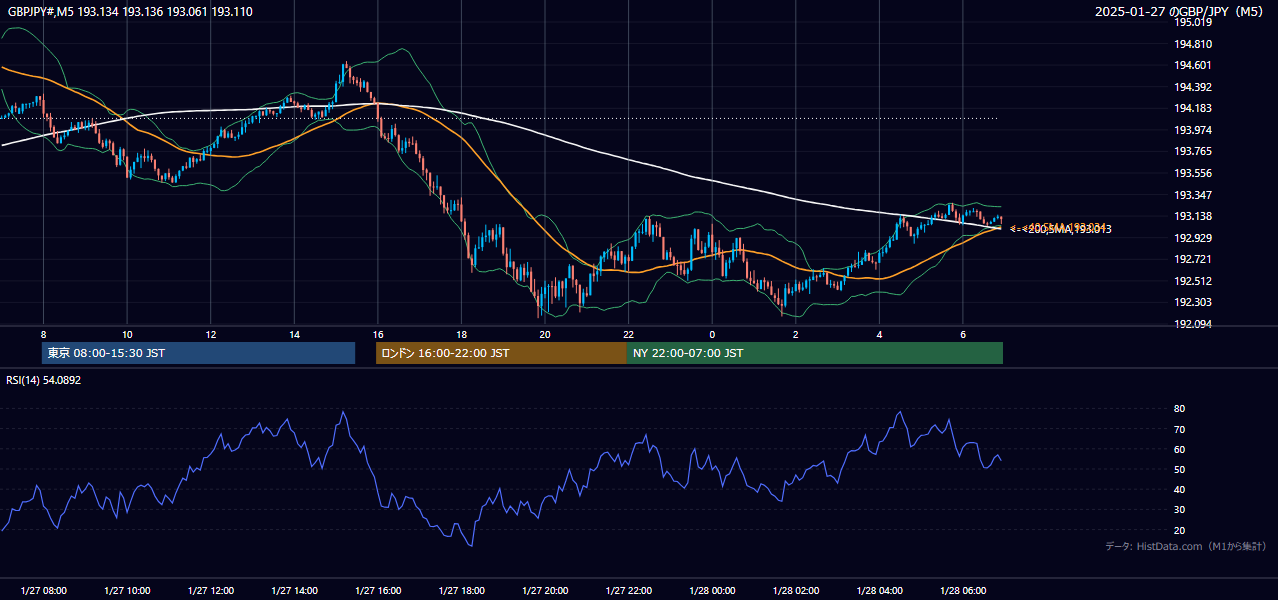Click the 194.183 price axis label
This screenshot has height=600, width=1278.
pos(1191,108)
